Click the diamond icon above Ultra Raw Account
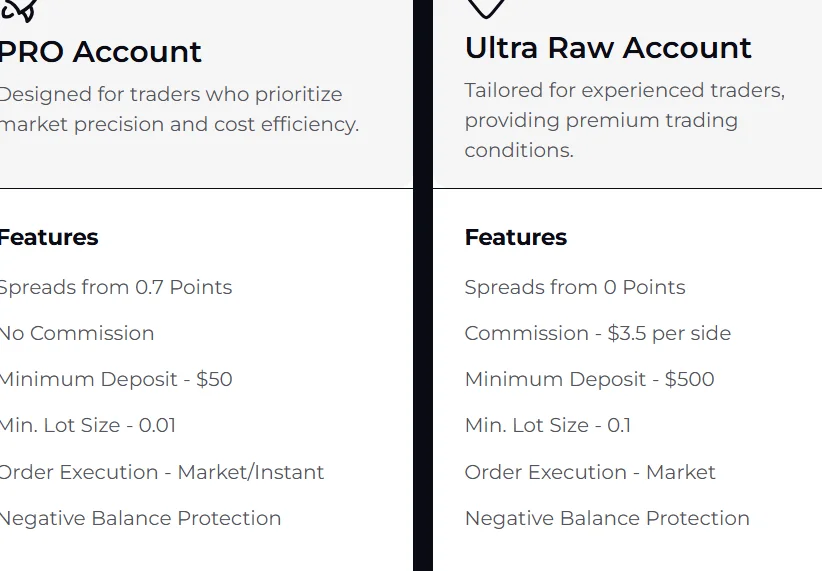Image resolution: width=822 pixels, height=571 pixels. pos(486,8)
